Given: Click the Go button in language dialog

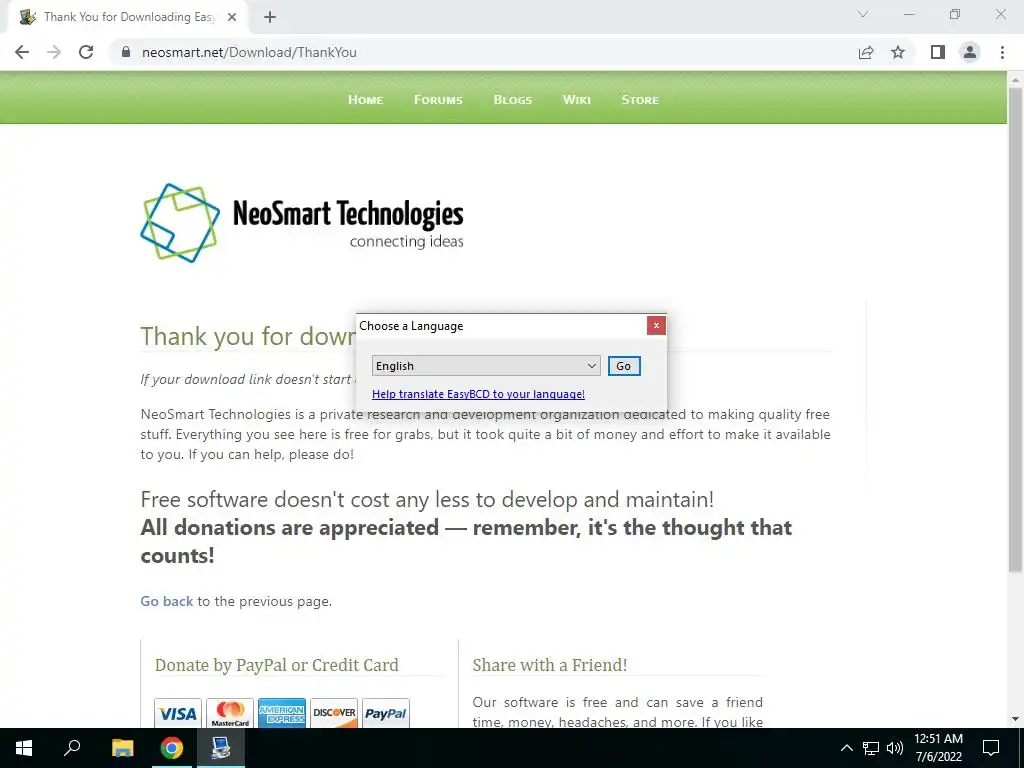Looking at the screenshot, I should (624, 366).
